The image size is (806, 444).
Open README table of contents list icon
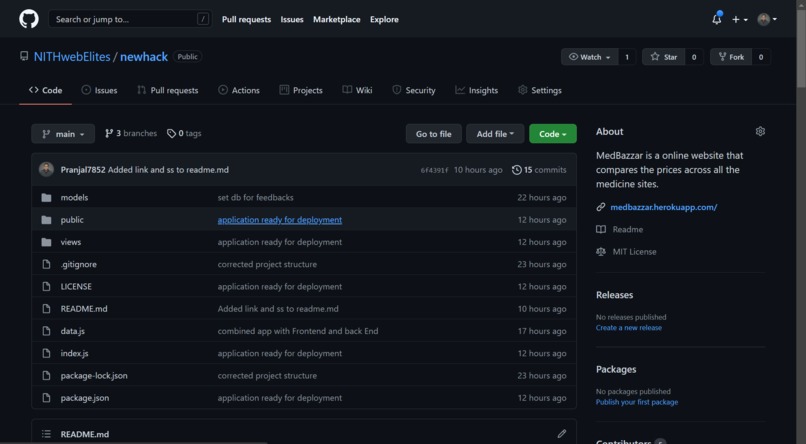coord(46,434)
